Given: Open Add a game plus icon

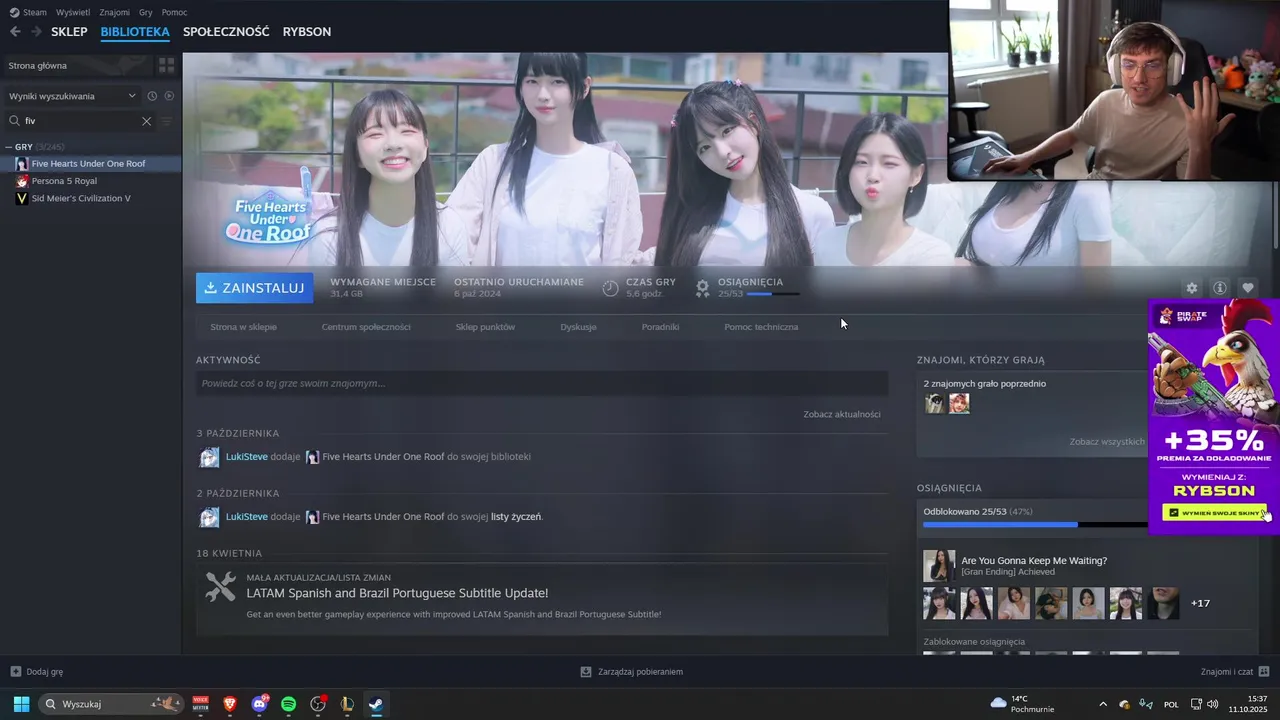Looking at the screenshot, I should pos(16,672).
